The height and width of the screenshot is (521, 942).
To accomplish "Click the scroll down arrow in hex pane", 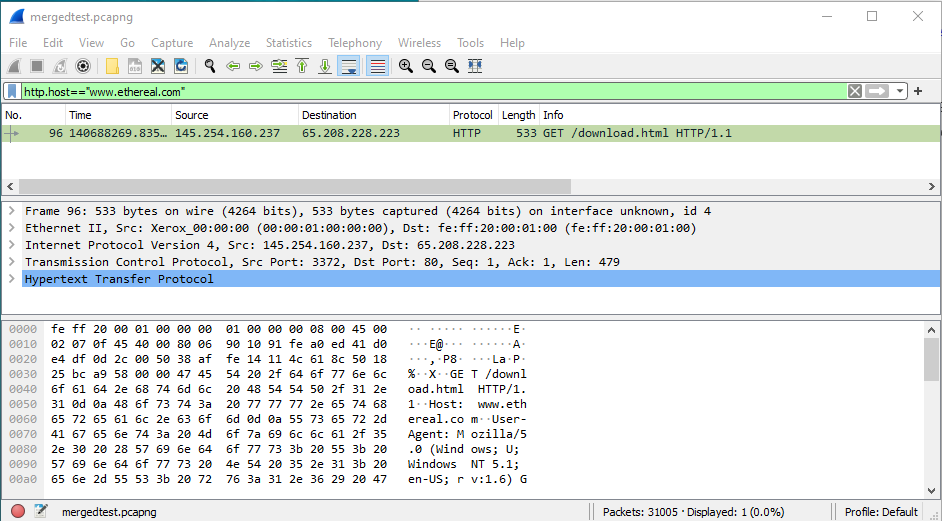I will tap(931, 490).
